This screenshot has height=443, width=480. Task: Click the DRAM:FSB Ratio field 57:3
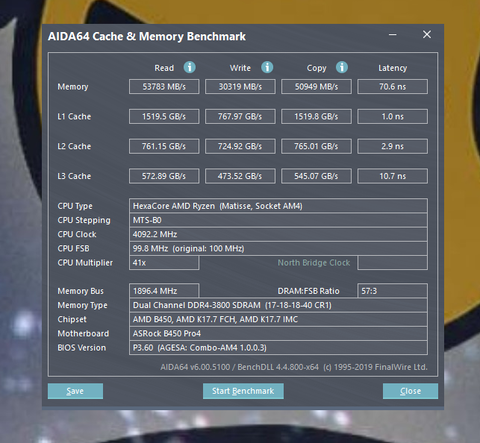coord(393,291)
